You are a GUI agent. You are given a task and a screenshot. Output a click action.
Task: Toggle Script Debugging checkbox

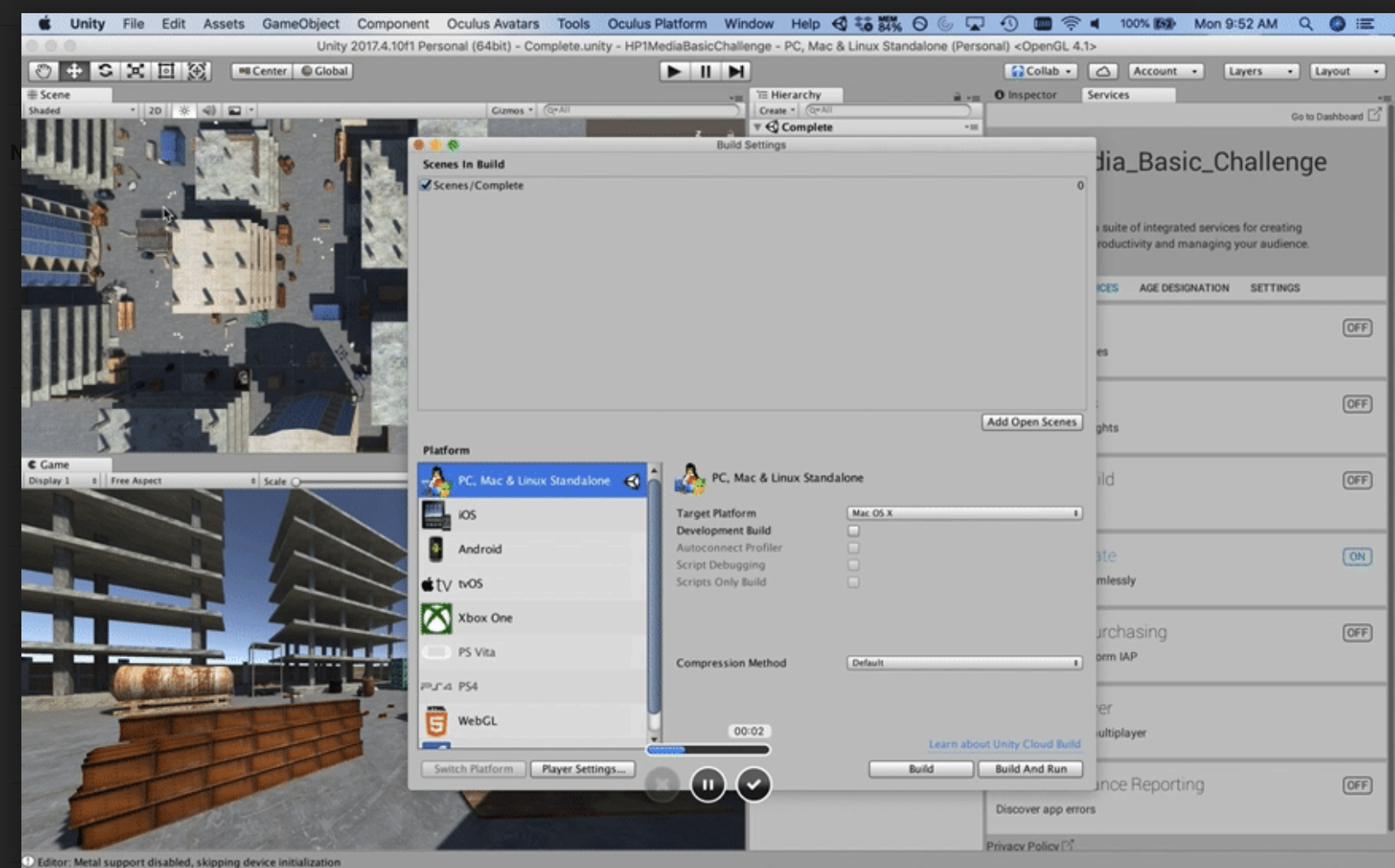click(853, 565)
